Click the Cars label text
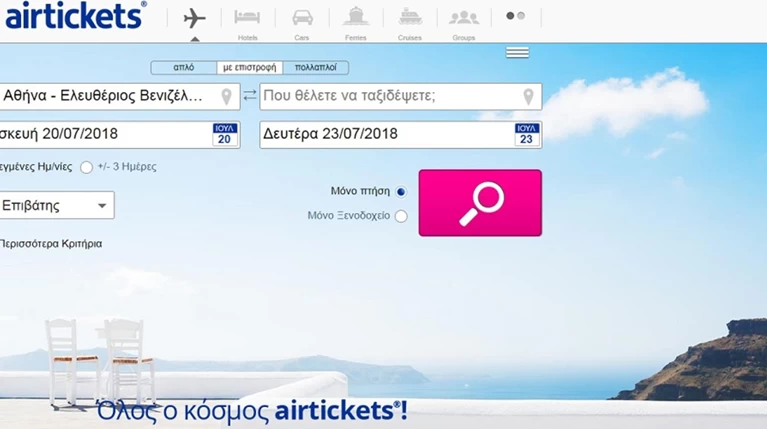The width and height of the screenshot is (767, 429). (302, 38)
